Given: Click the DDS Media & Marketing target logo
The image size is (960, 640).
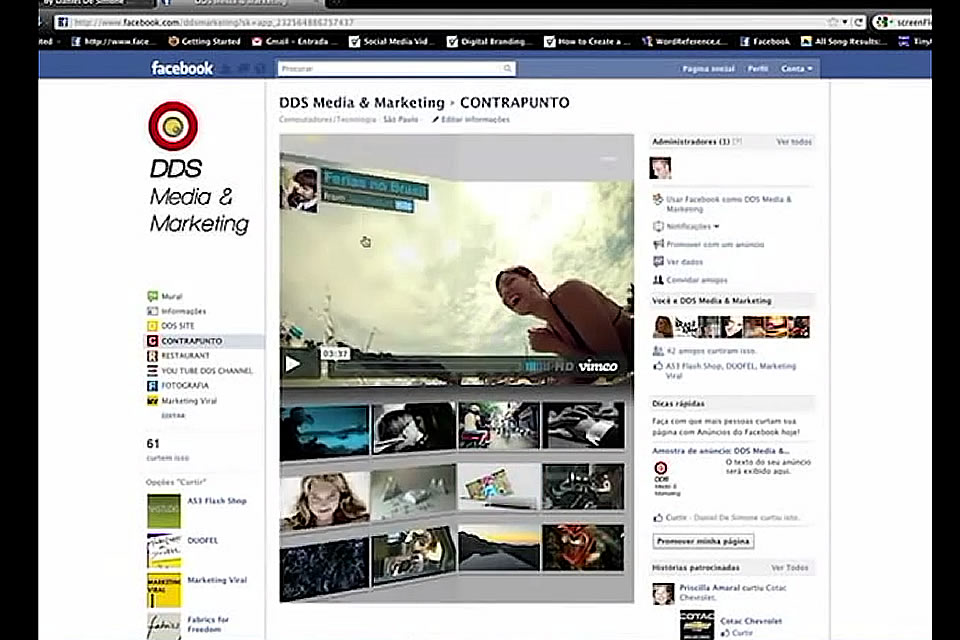Looking at the screenshot, I should pyautogui.click(x=173, y=126).
